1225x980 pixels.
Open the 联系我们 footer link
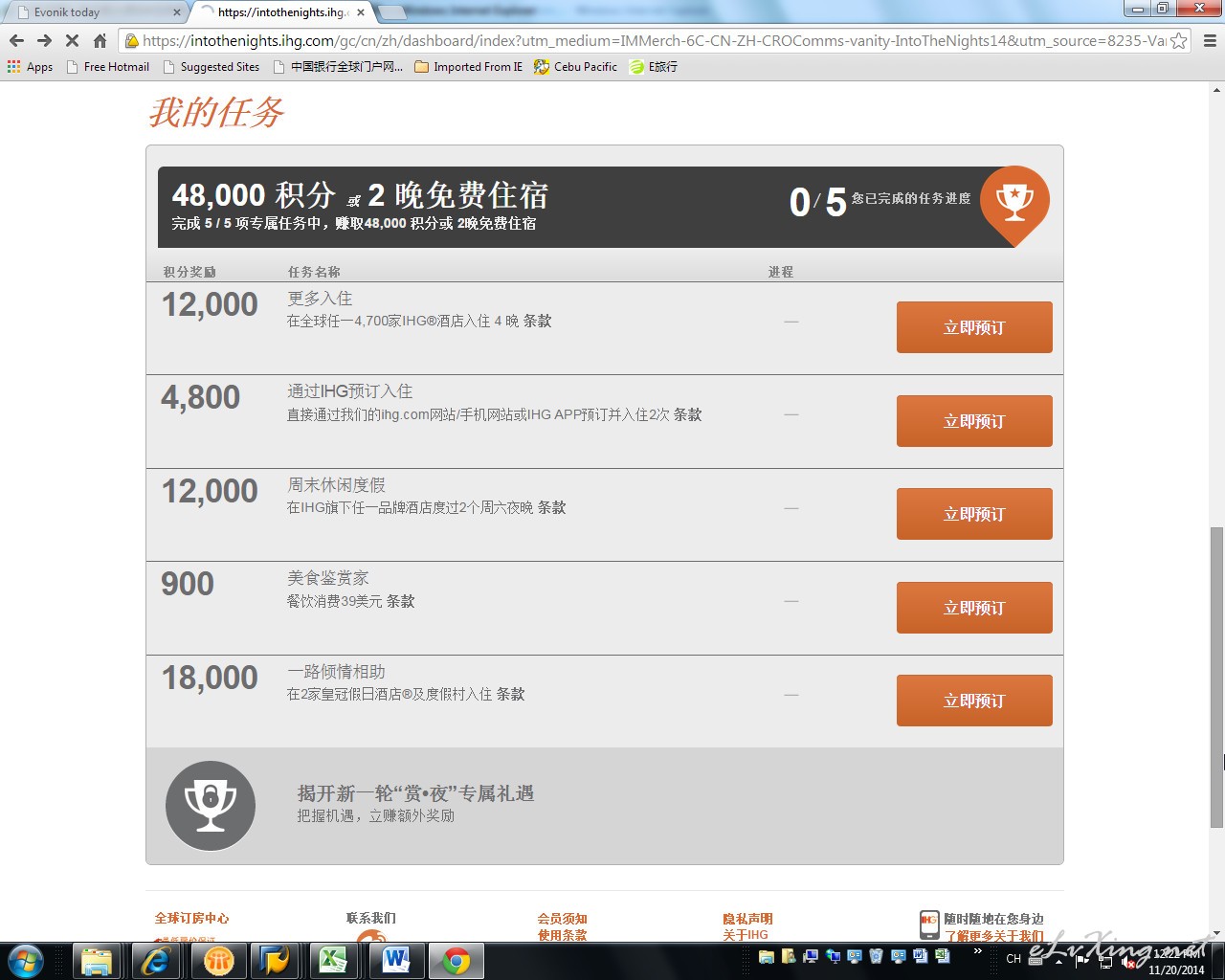(x=371, y=918)
